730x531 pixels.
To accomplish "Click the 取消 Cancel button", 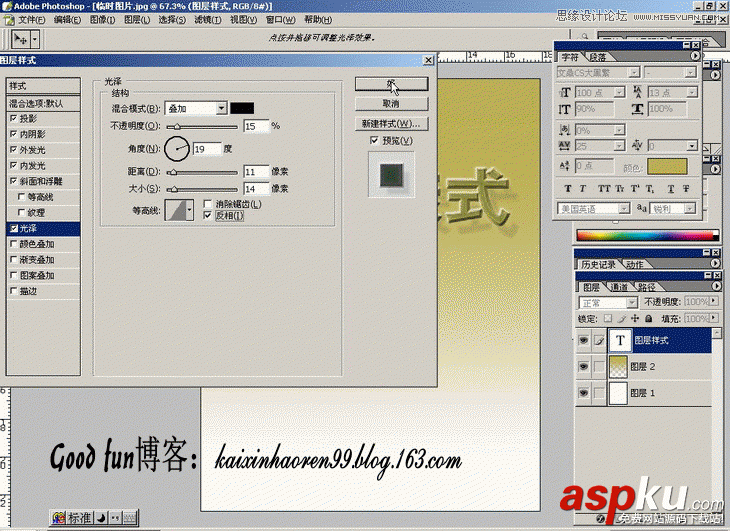I will pos(391,104).
